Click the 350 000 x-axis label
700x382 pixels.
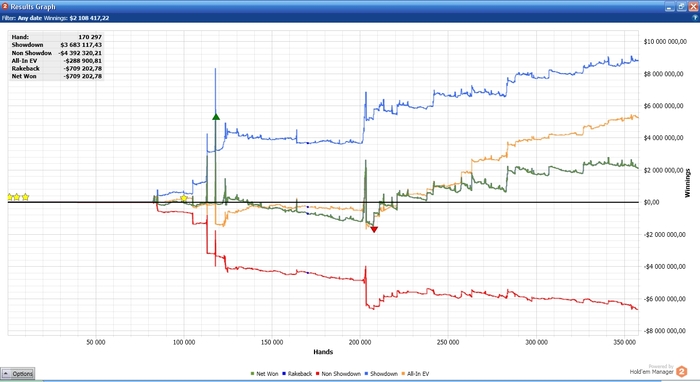624,342
